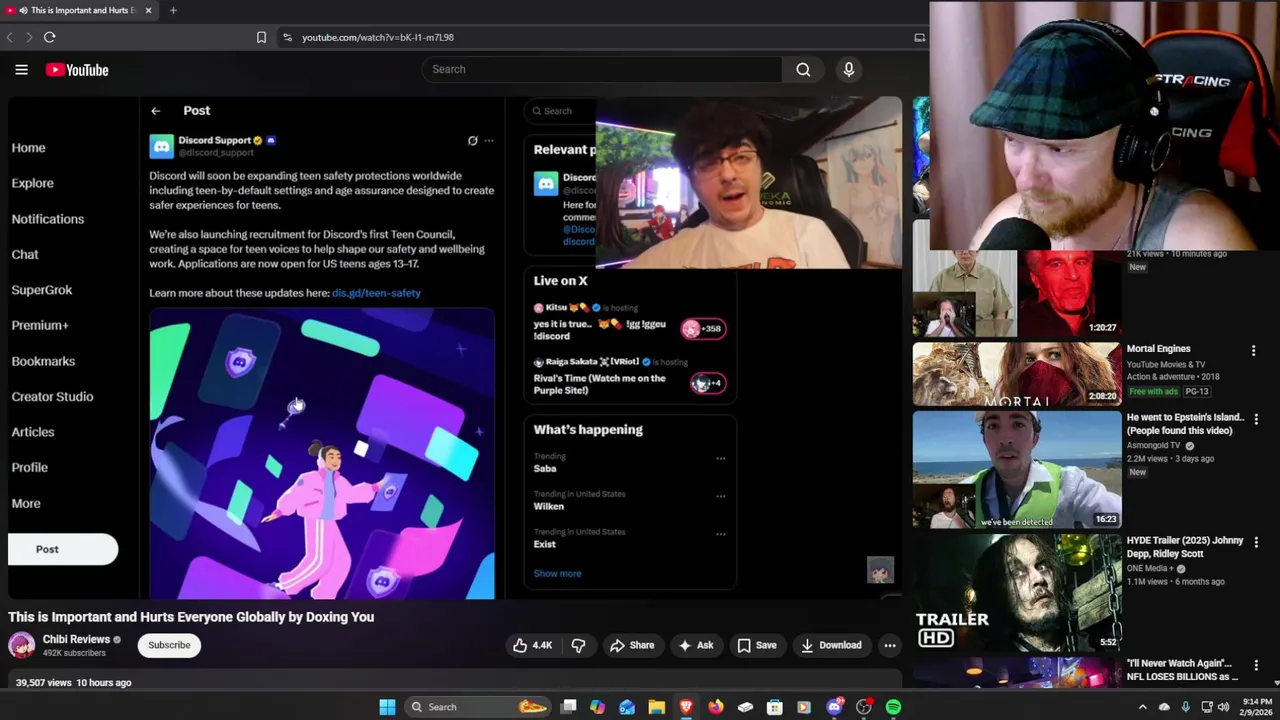Go back with the browser back arrow
This screenshot has width=1280, height=720.
(x=10, y=37)
